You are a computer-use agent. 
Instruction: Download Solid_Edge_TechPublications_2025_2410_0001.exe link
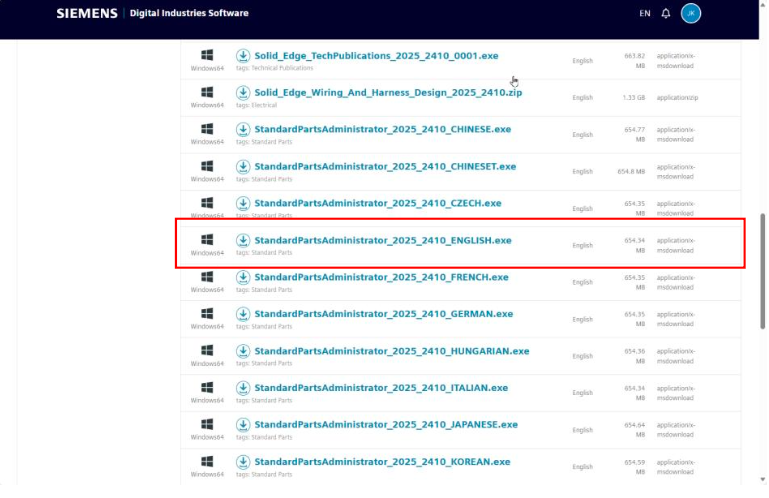click(376, 55)
